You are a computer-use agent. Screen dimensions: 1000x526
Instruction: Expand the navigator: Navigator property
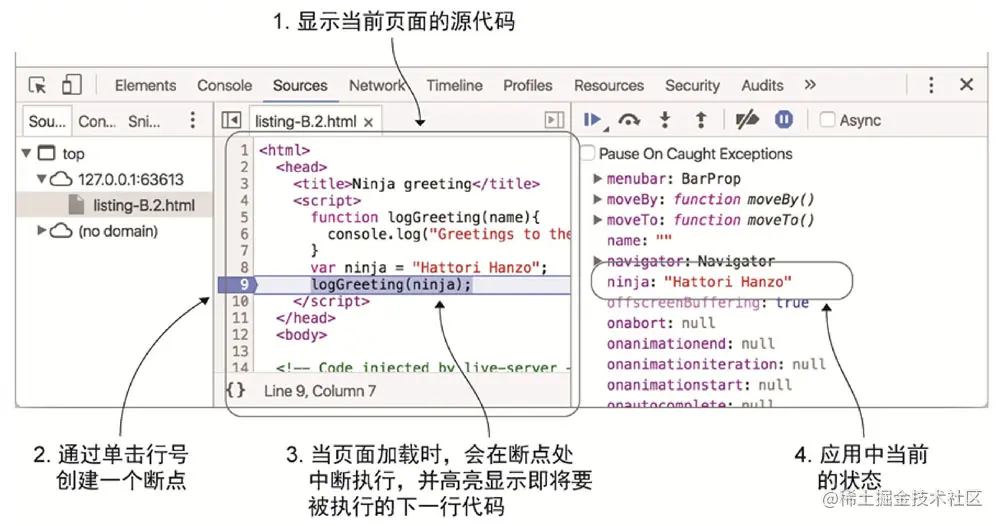pos(598,261)
